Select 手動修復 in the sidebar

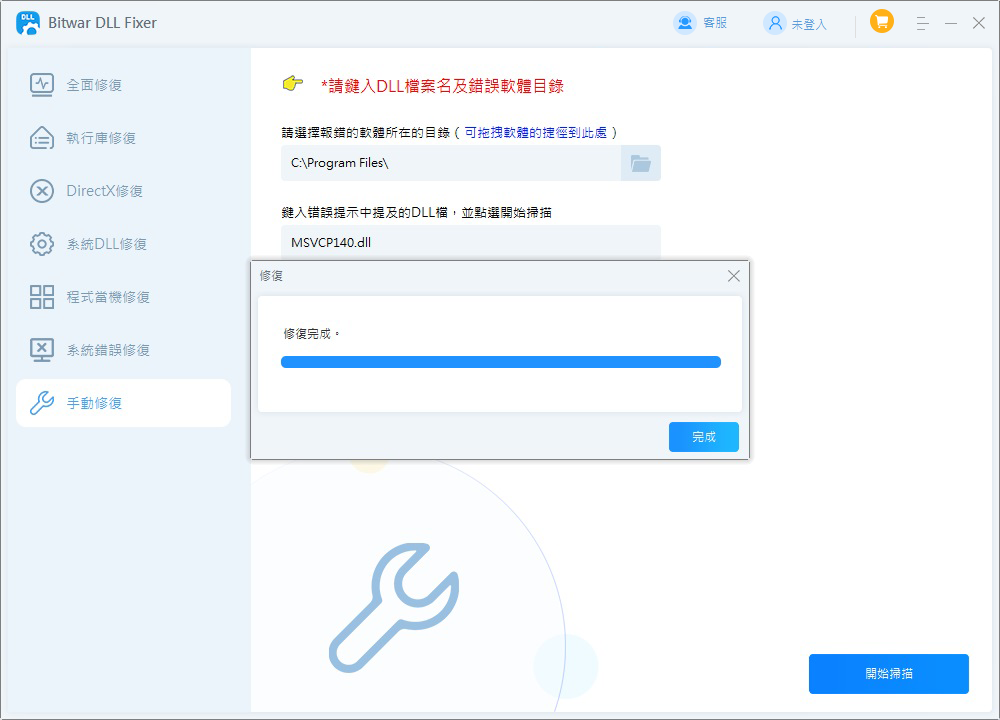pos(123,402)
